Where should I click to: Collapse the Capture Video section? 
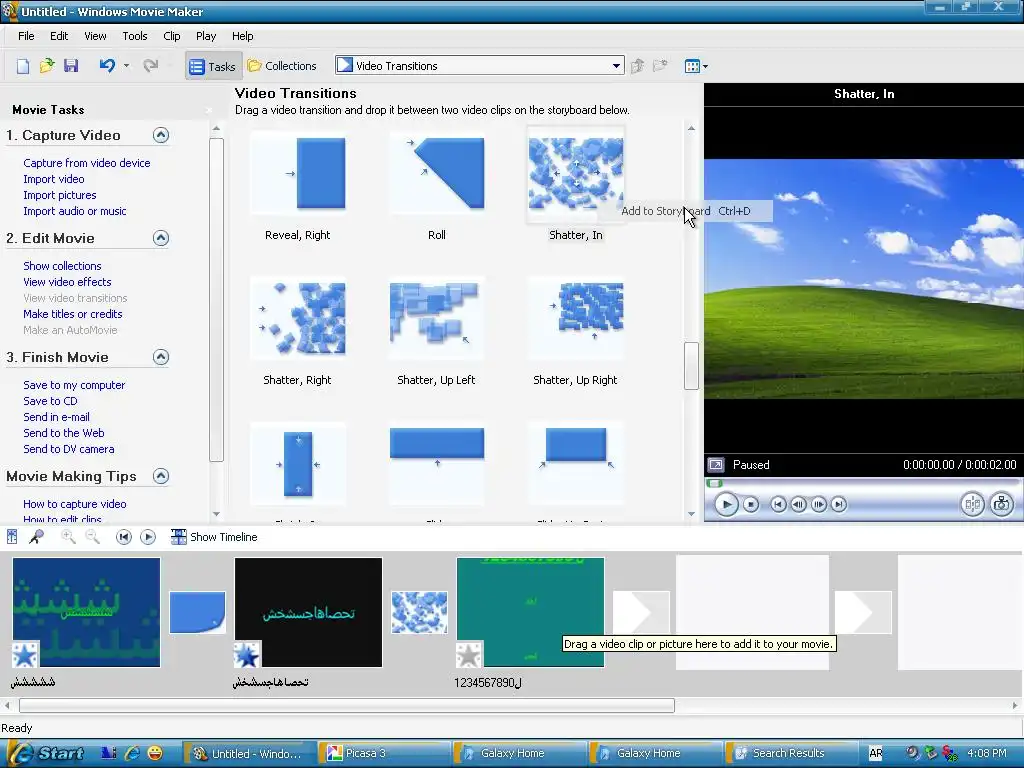[161, 135]
